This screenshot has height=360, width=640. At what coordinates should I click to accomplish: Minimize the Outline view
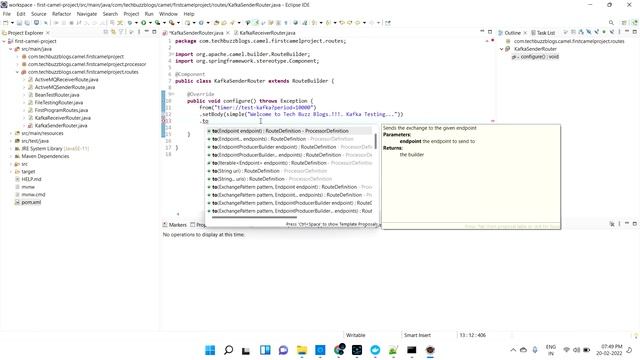627,31
